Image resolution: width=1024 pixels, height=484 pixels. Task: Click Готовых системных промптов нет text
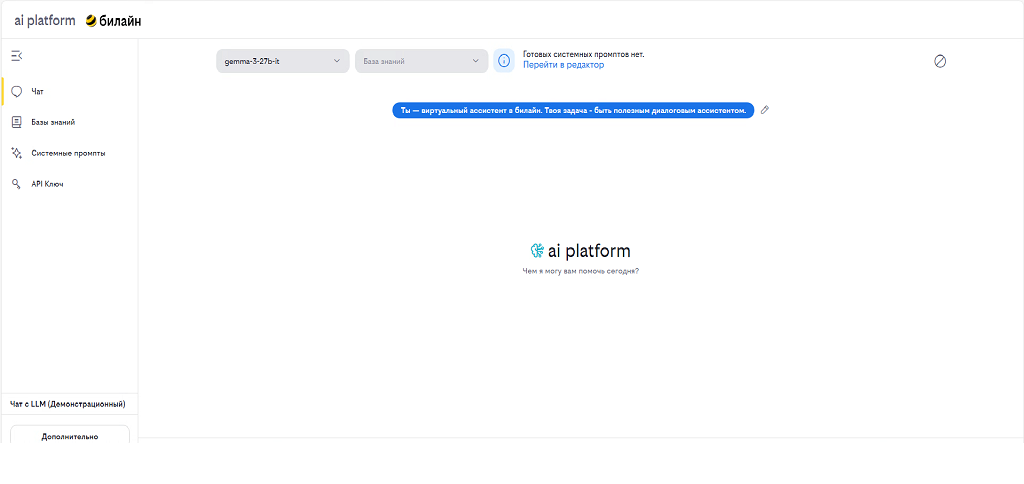click(584, 55)
